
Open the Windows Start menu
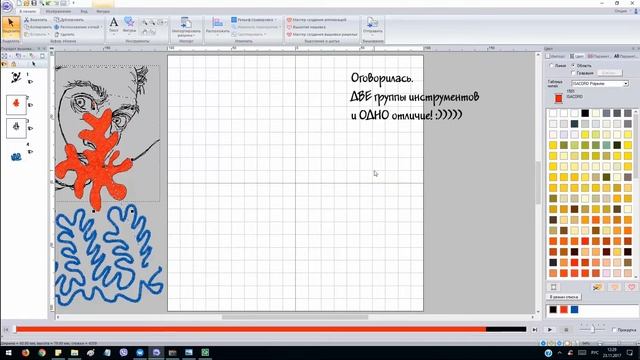(8, 353)
